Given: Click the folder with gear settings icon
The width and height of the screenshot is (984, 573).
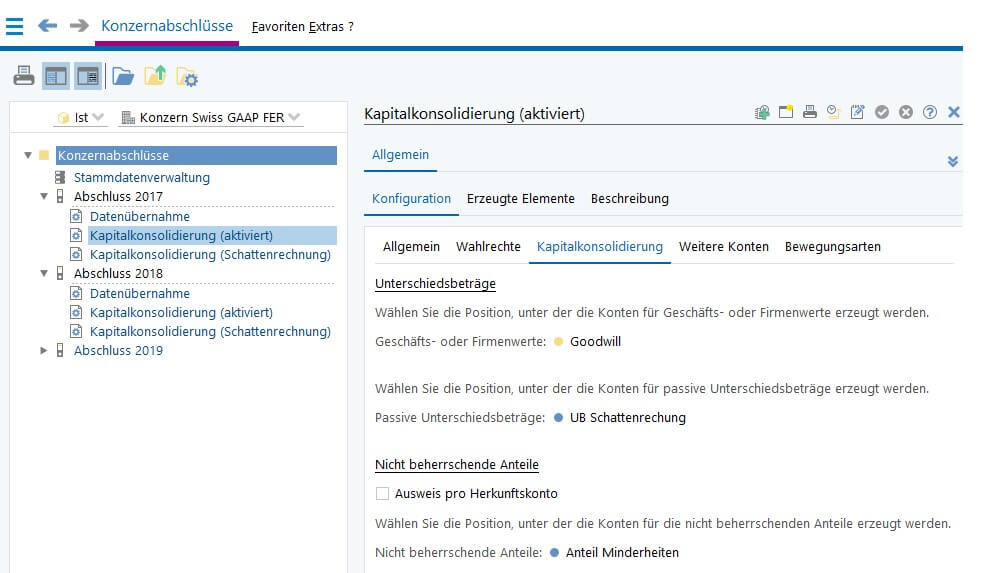Looking at the screenshot, I should [x=187, y=77].
